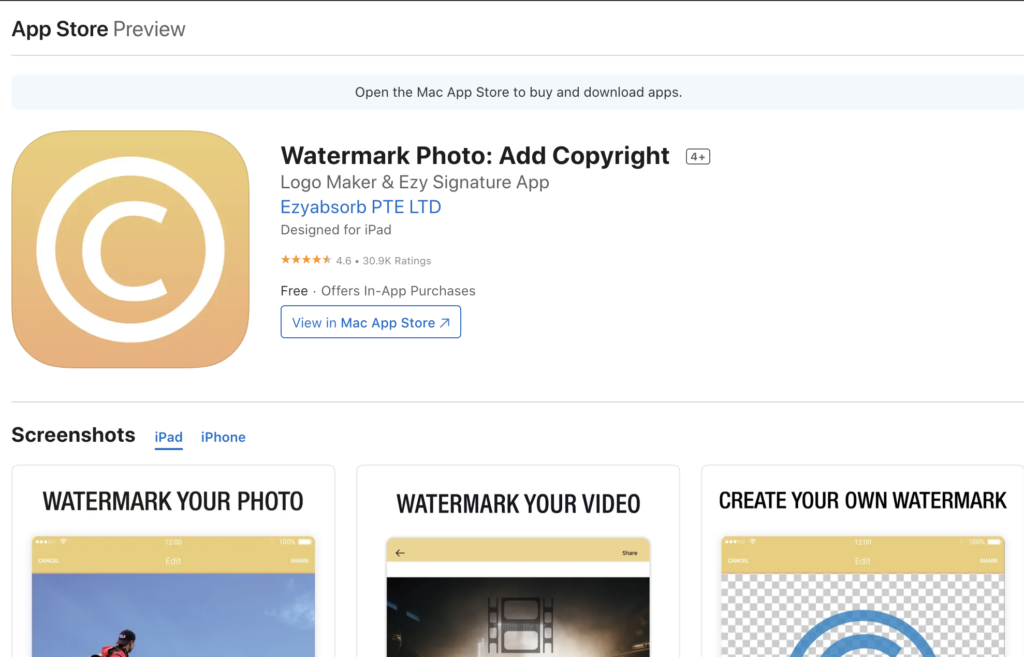
Task: Open the Ezyabsorb PTE LTD developer link
Action: coord(360,207)
